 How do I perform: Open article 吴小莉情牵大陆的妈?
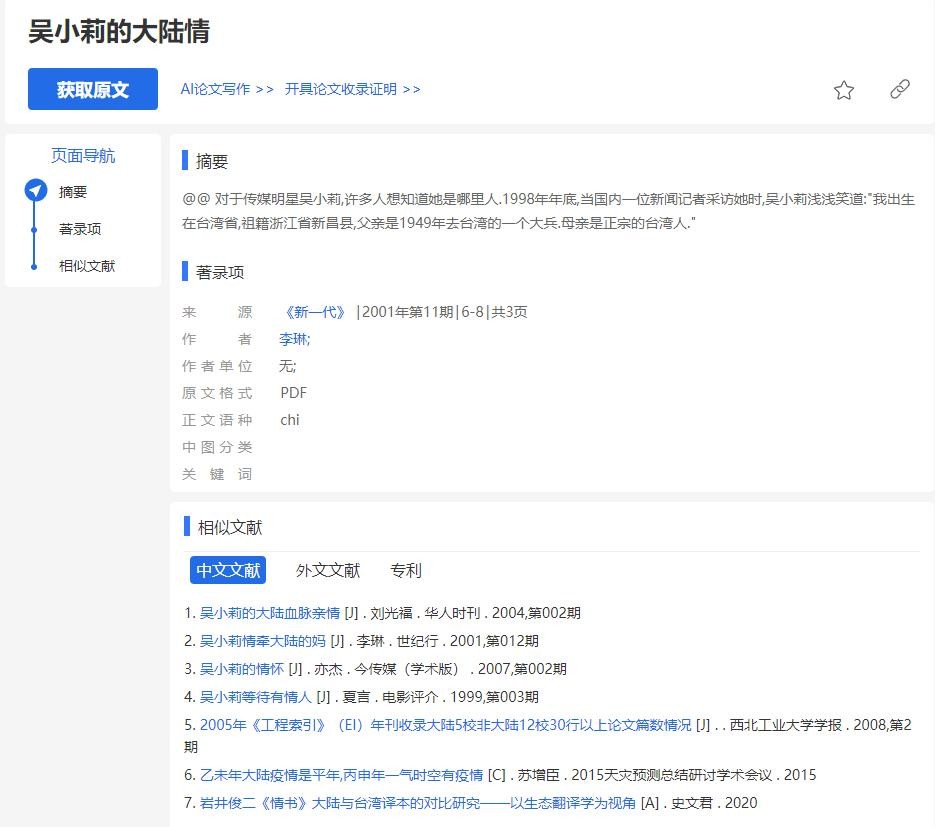[263, 641]
